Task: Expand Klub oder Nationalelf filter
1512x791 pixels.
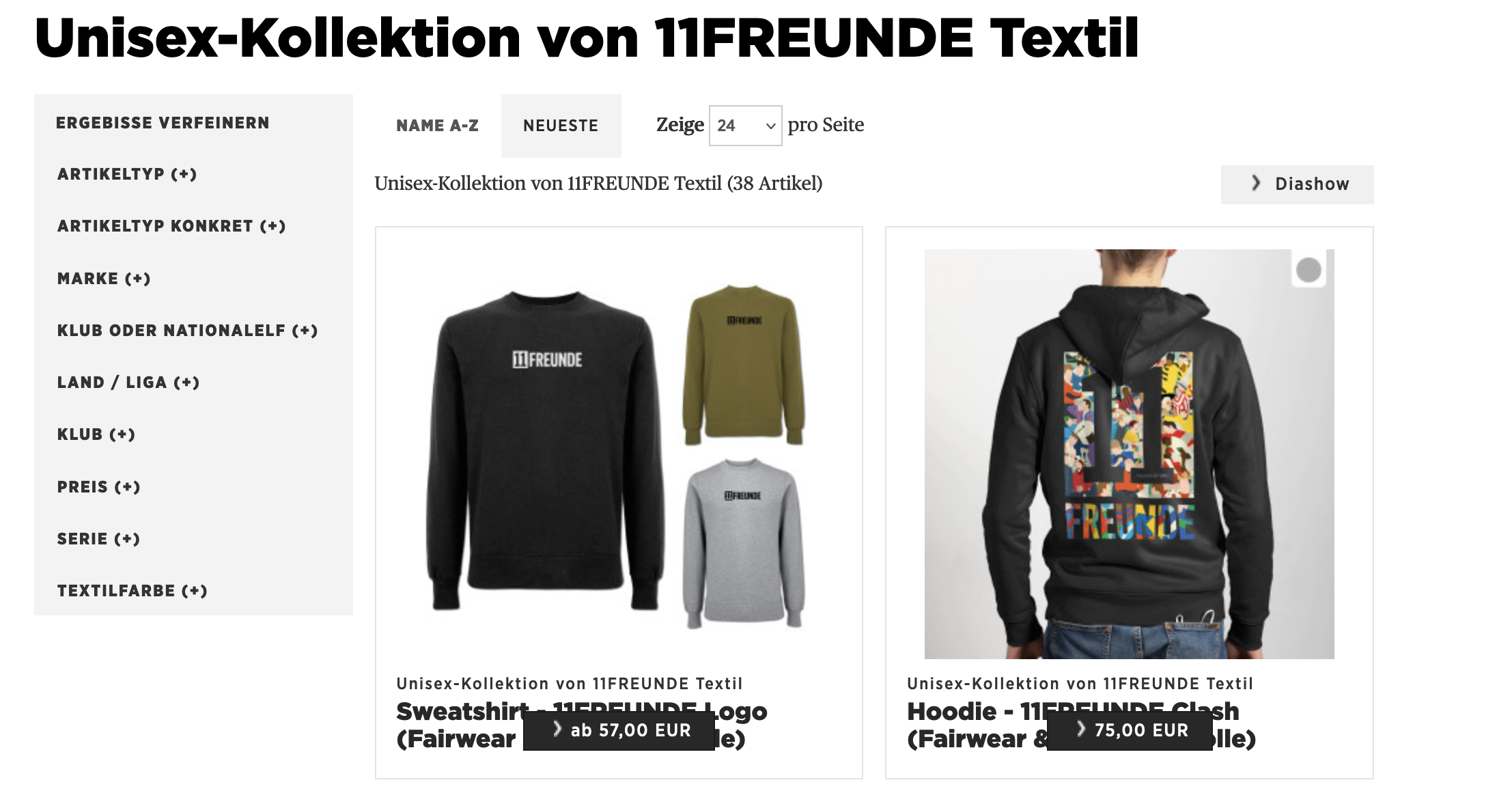Action: pyautogui.click(x=188, y=331)
